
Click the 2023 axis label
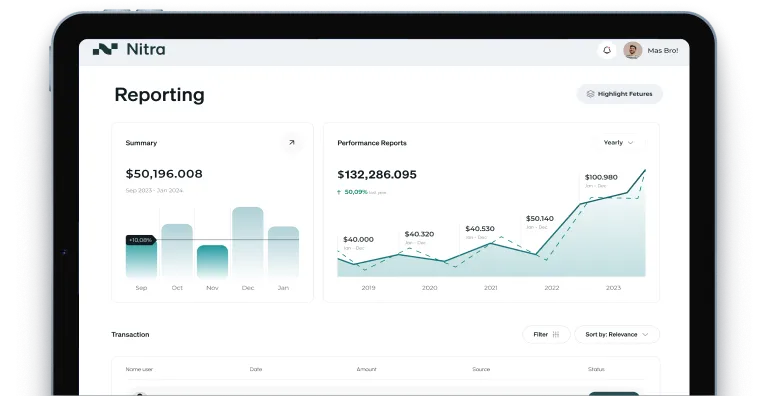click(613, 288)
